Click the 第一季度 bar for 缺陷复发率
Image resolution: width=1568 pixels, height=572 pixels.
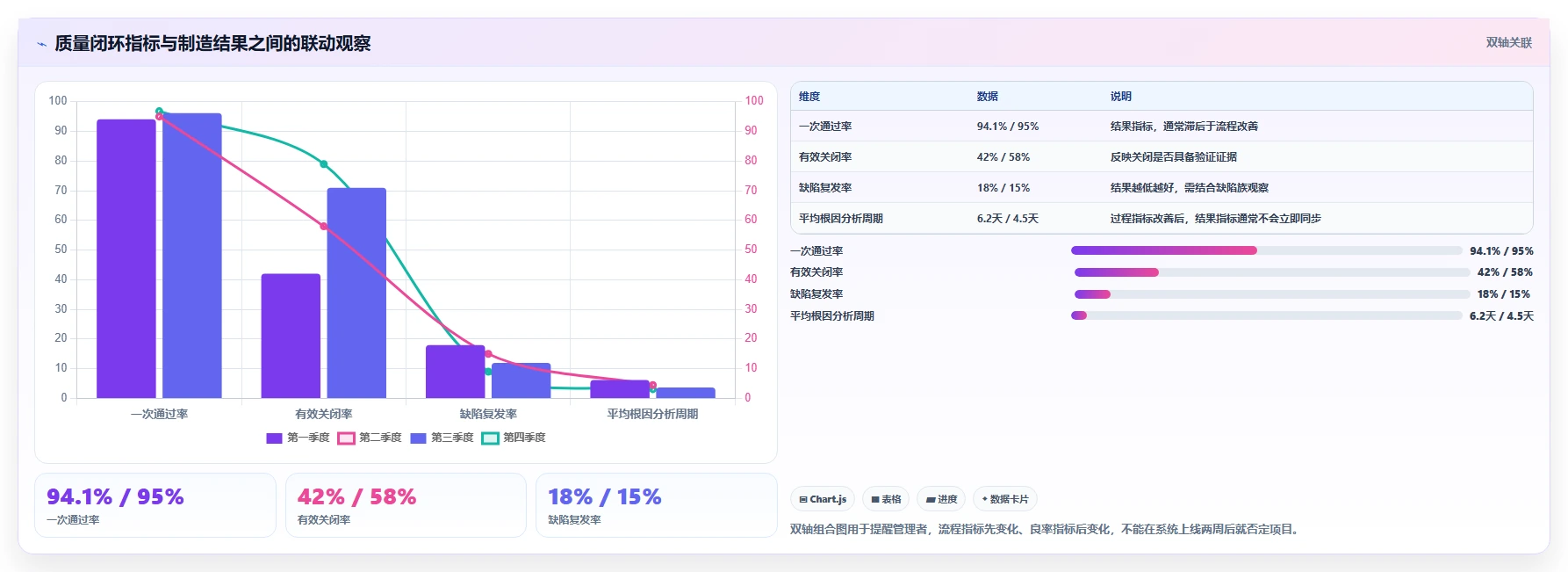[x=456, y=372]
